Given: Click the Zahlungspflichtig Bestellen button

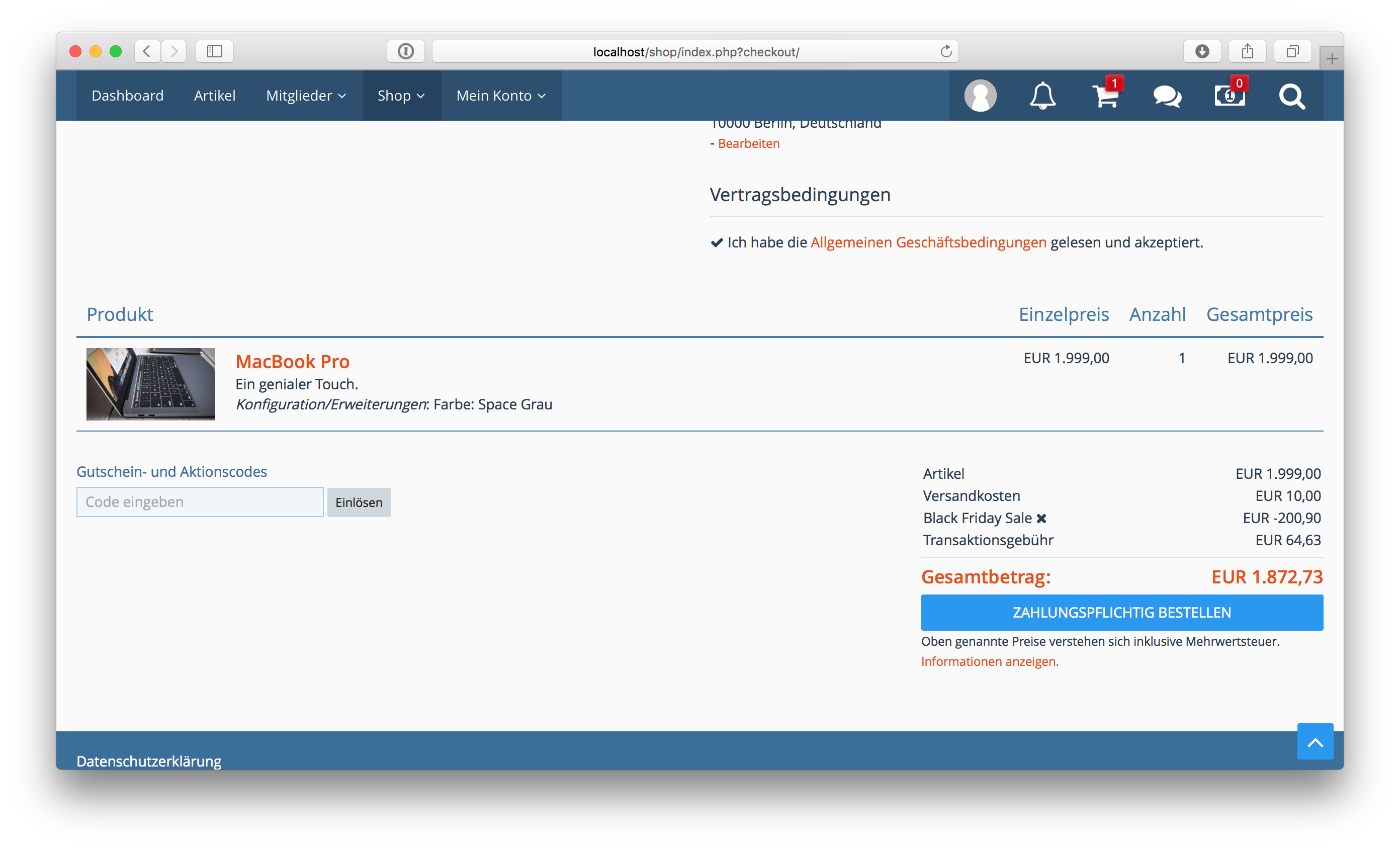Looking at the screenshot, I should pos(1121,612).
